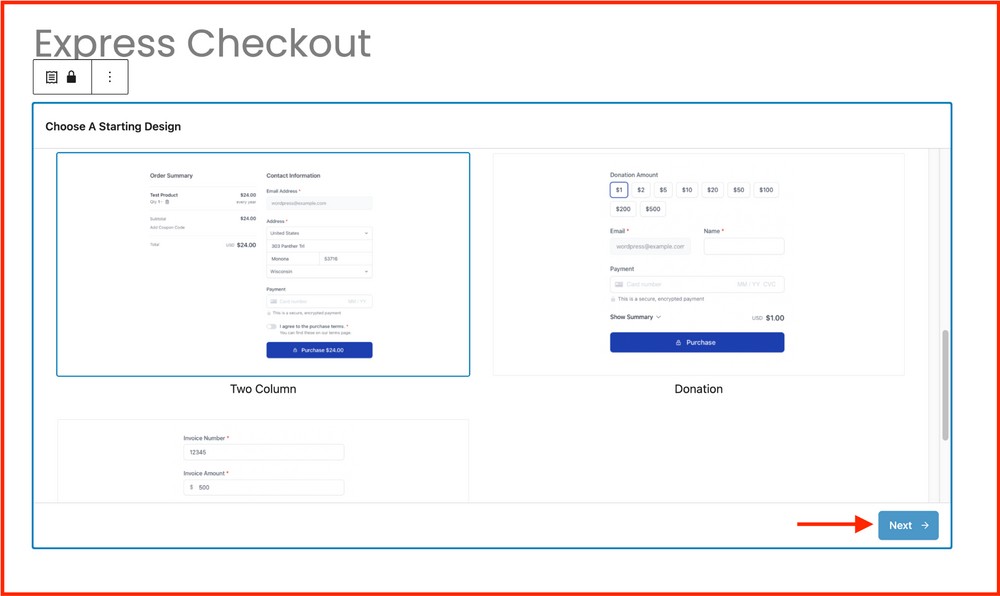Click the card icon in the Two Column card number field
Viewport: 1000px width, 596px height.
[274, 301]
